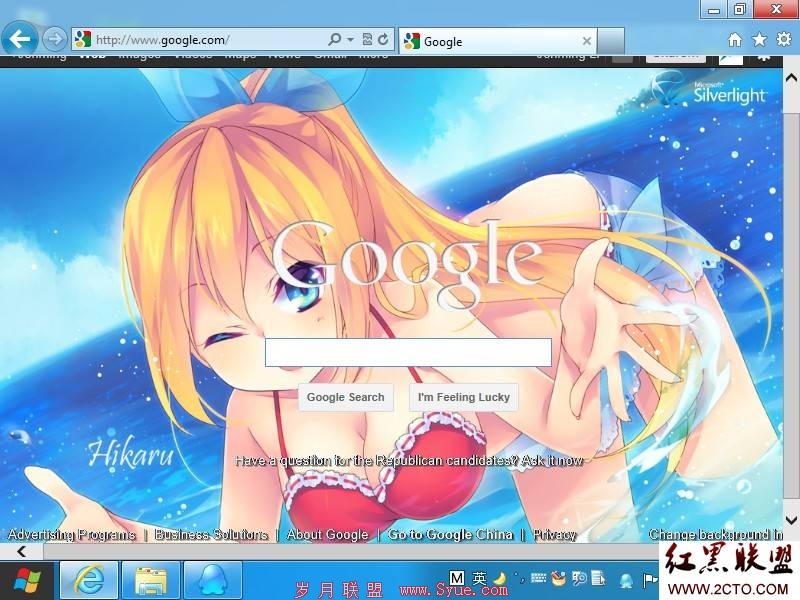This screenshot has height=600, width=800.
Task: Close the Google tab with its X
Action: tap(587, 41)
